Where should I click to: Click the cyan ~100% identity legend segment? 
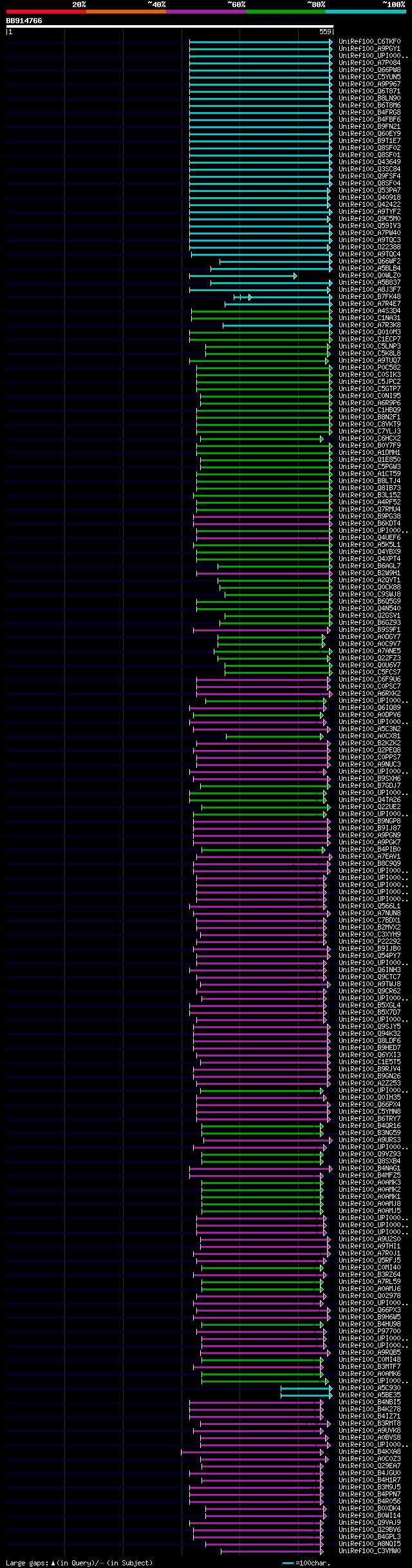coord(365,12)
